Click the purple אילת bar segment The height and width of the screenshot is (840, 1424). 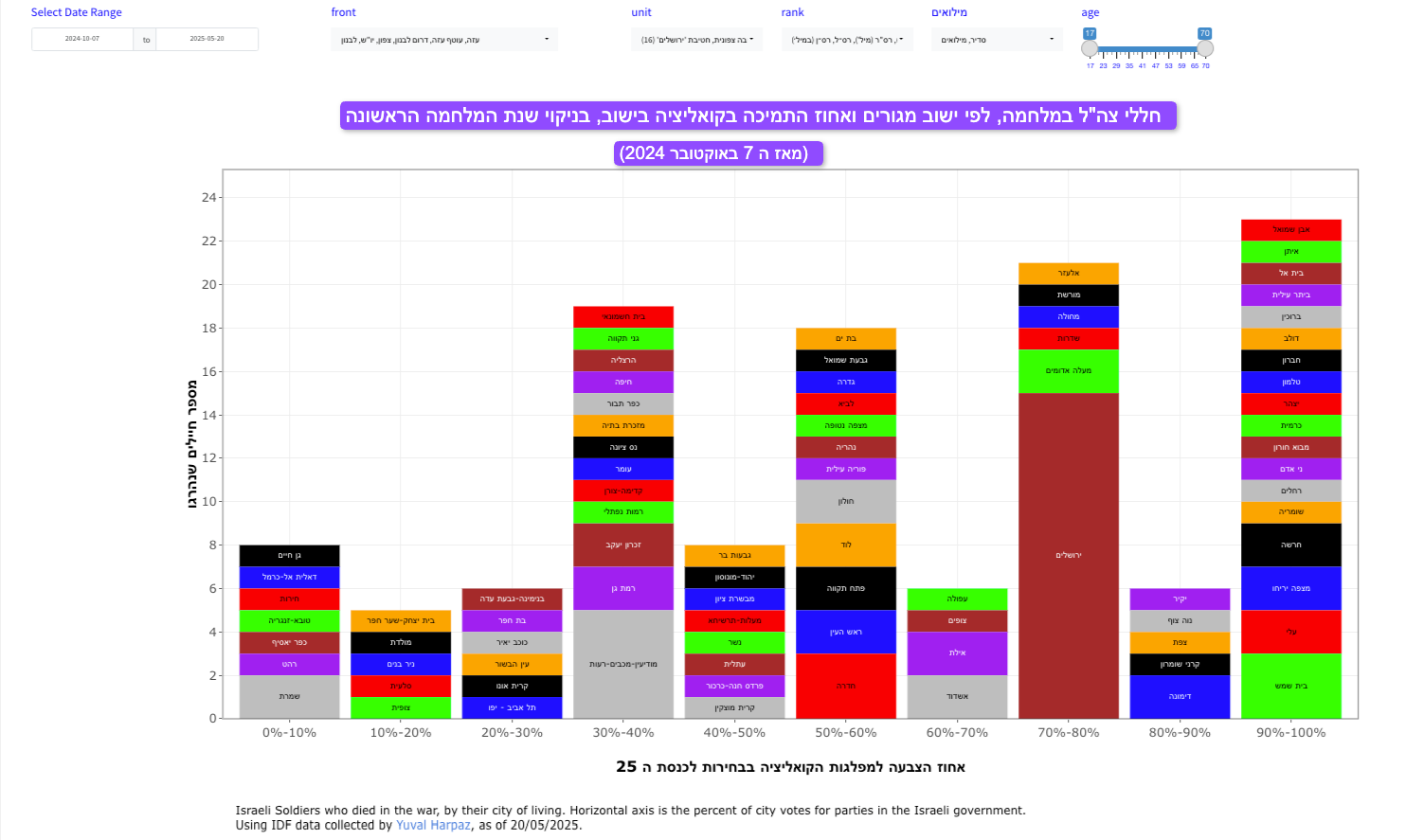(957, 653)
